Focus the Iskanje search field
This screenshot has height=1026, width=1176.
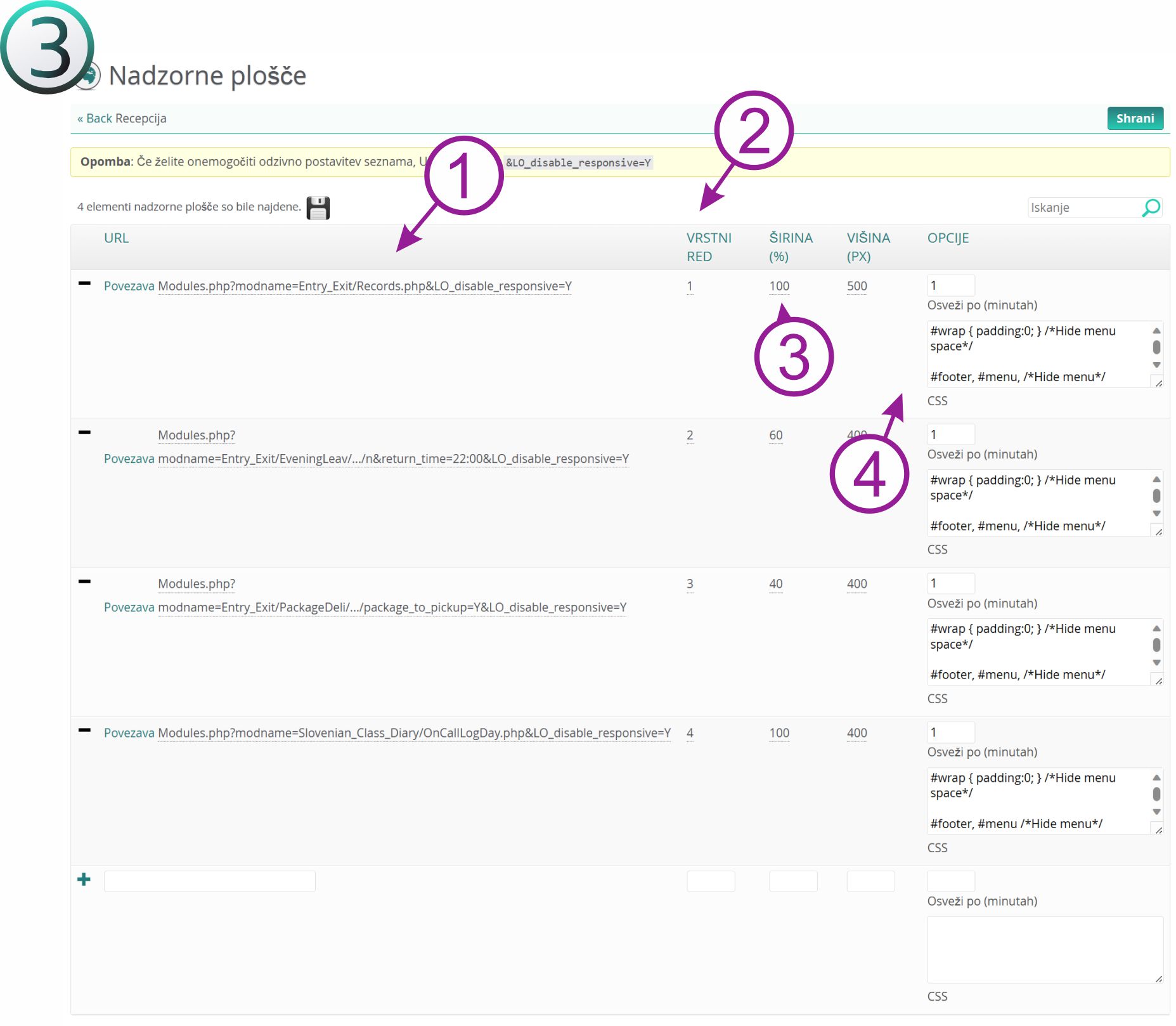pyautogui.click(x=1083, y=207)
